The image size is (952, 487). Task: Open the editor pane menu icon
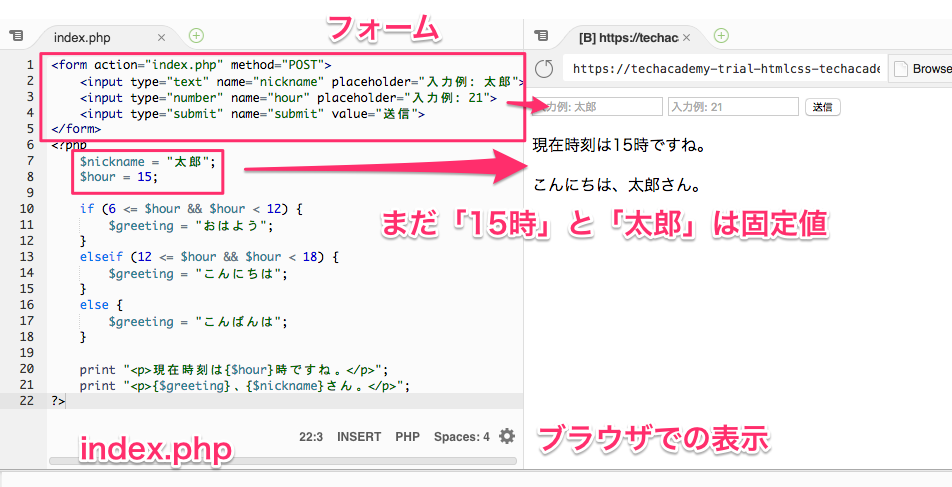pyautogui.click(x=15, y=37)
